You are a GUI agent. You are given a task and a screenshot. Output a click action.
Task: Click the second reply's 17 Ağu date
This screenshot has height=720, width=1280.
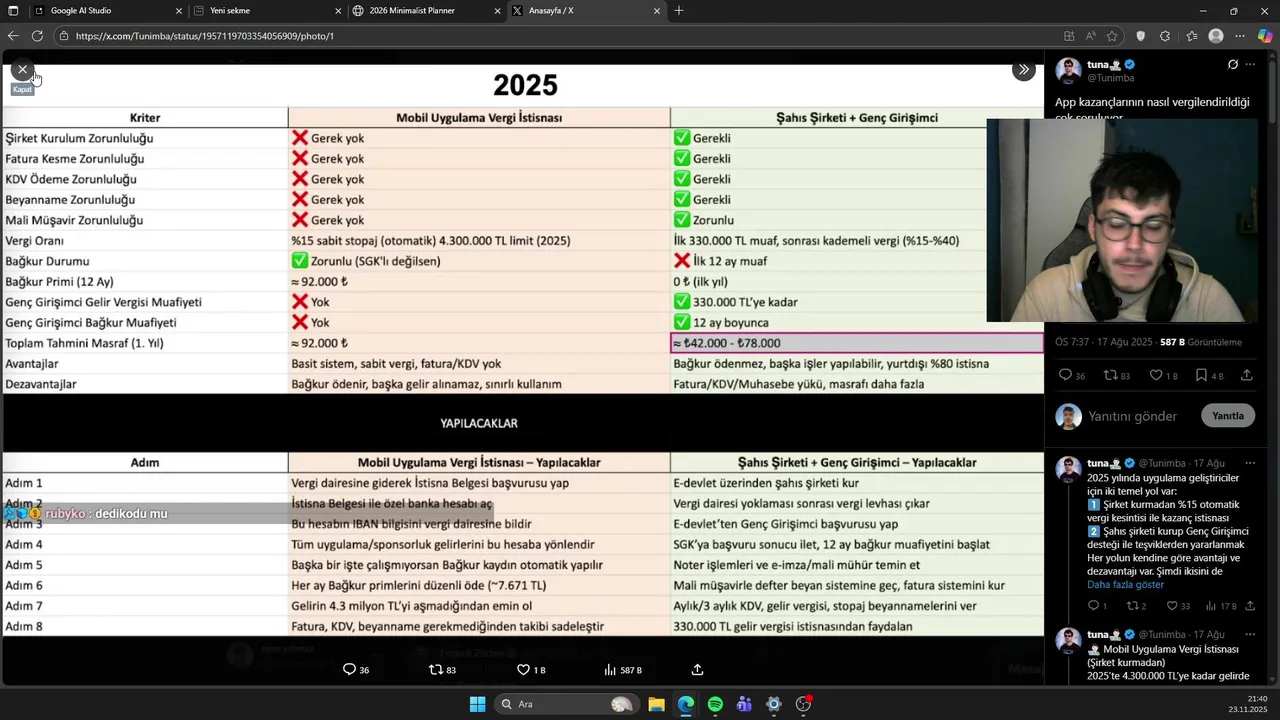[x=1208, y=634]
